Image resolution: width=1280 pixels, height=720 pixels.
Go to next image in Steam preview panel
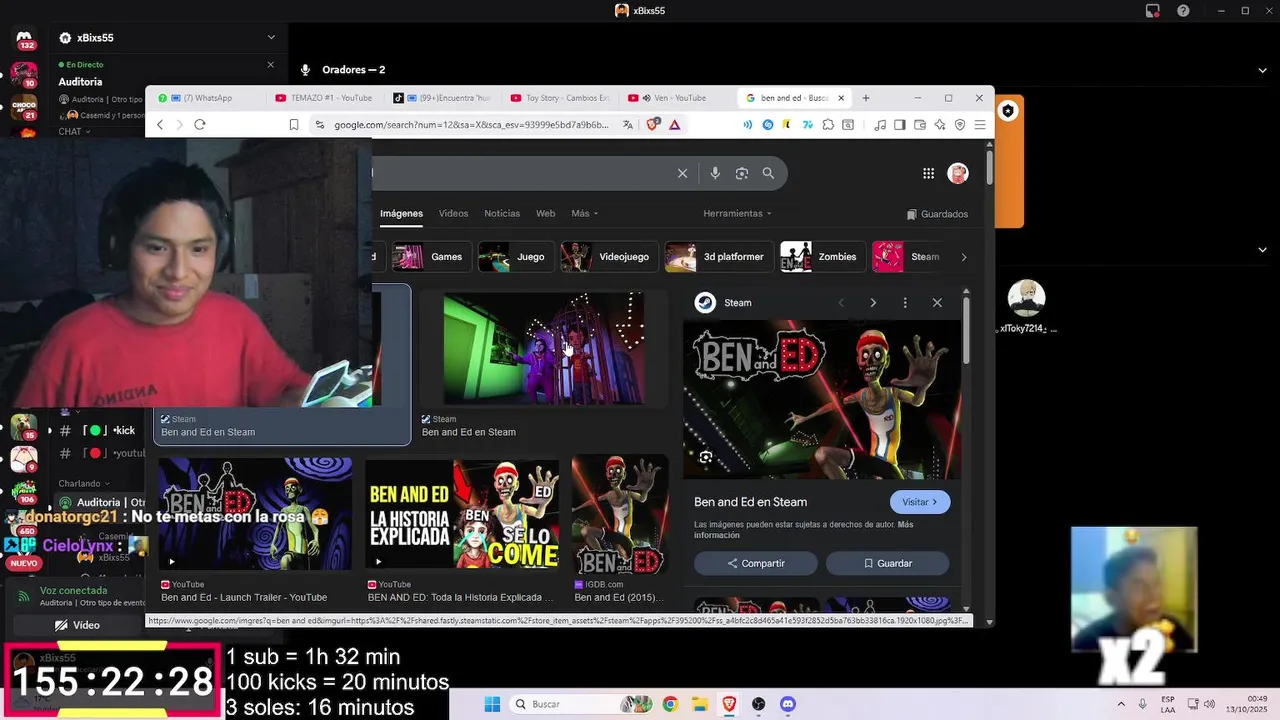pyautogui.click(x=873, y=303)
